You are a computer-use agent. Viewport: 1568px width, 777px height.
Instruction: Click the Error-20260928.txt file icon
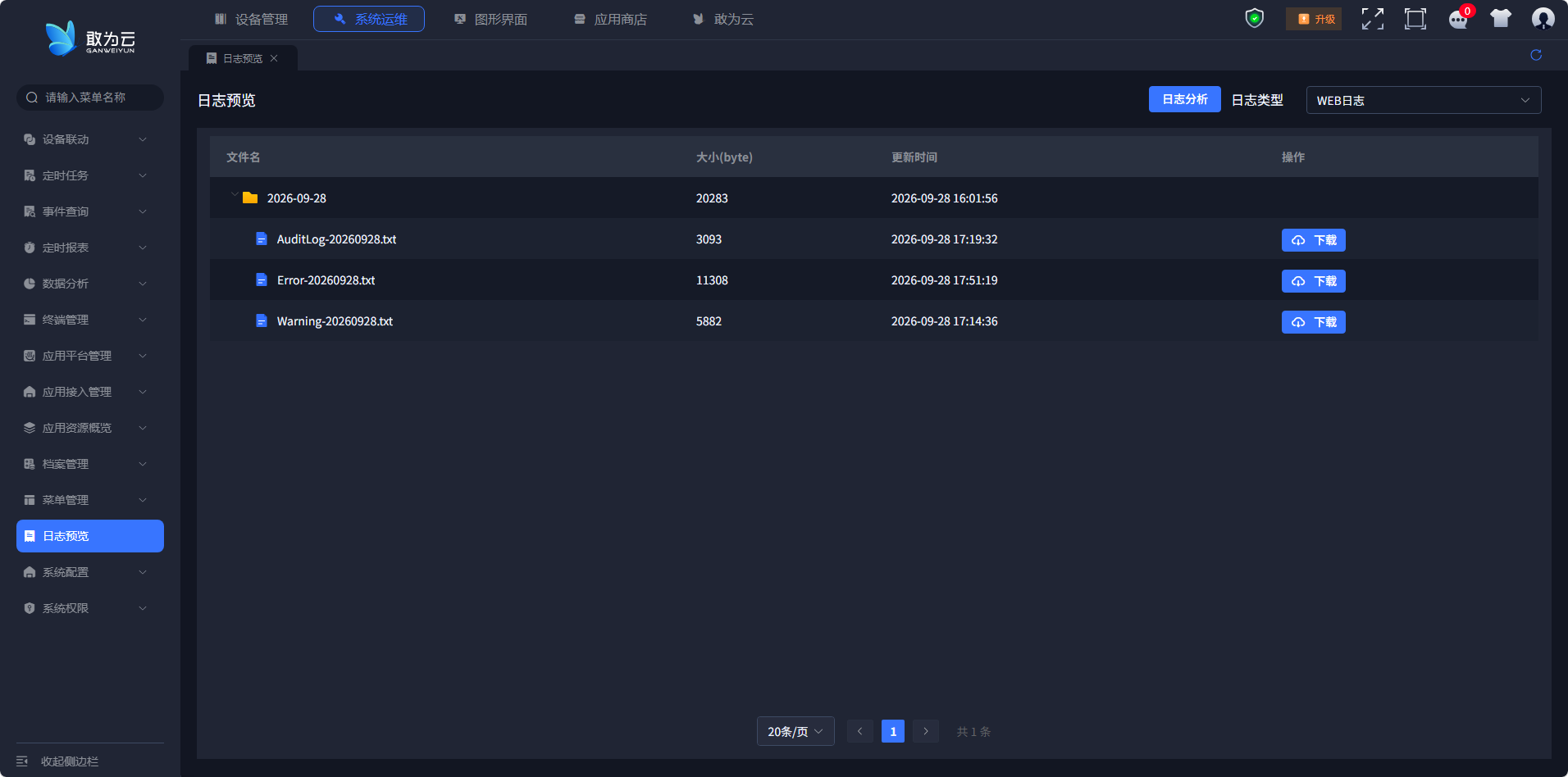coord(262,280)
